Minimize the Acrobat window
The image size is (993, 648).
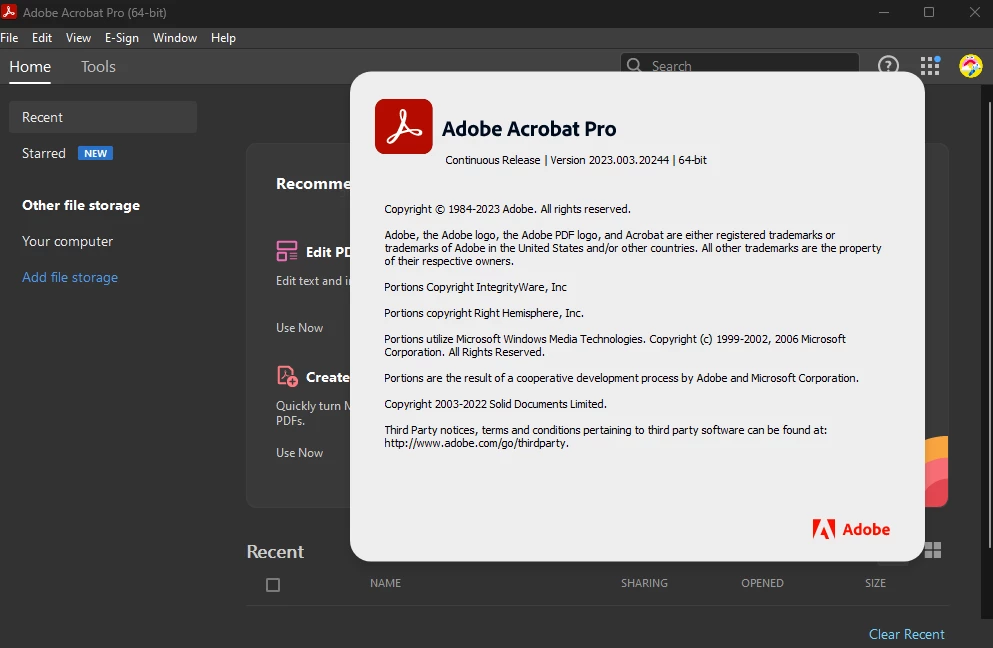(x=884, y=12)
